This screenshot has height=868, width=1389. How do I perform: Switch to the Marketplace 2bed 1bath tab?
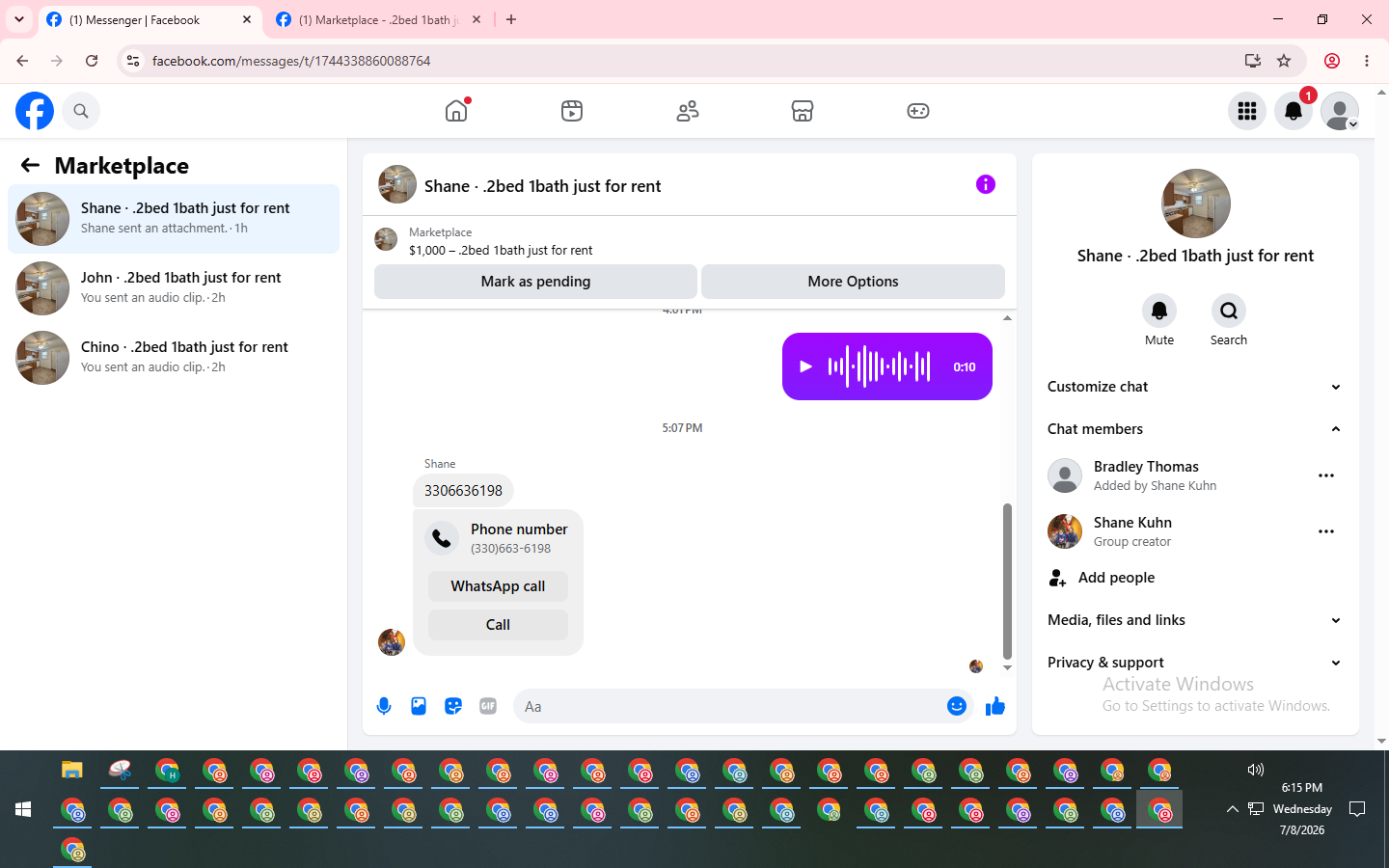378,20
